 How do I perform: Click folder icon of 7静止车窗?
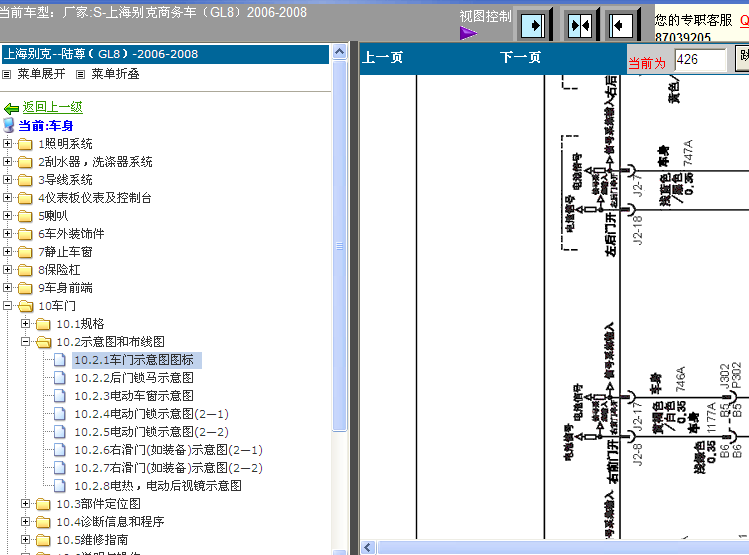click(25, 252)
